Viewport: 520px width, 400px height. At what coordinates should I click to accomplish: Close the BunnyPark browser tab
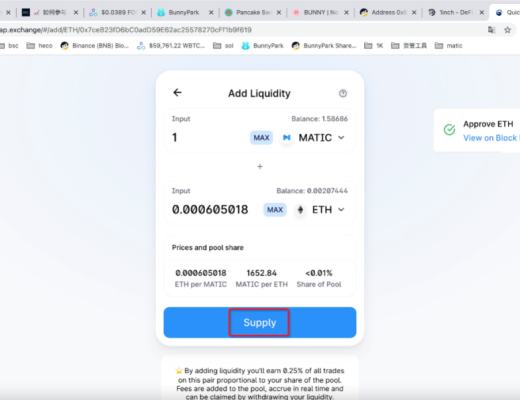coord(211,13)
